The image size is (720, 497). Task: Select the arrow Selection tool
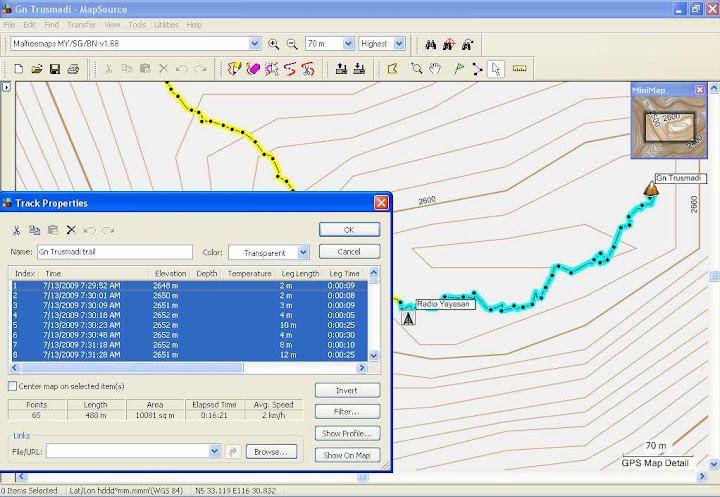pos(496,69)
